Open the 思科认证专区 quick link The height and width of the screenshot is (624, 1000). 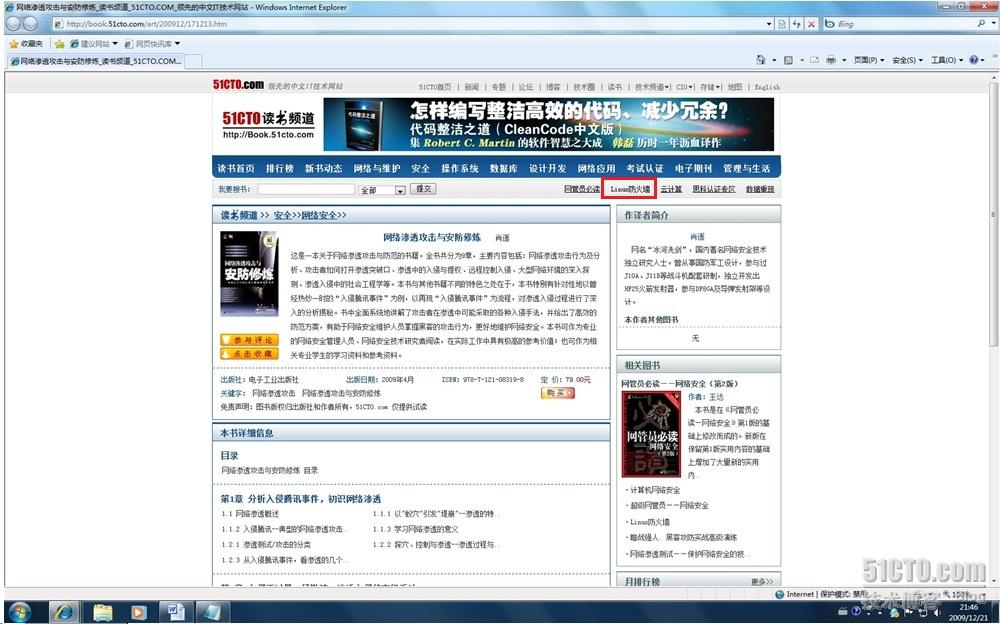pyautogui.click(x=714, y=189)
